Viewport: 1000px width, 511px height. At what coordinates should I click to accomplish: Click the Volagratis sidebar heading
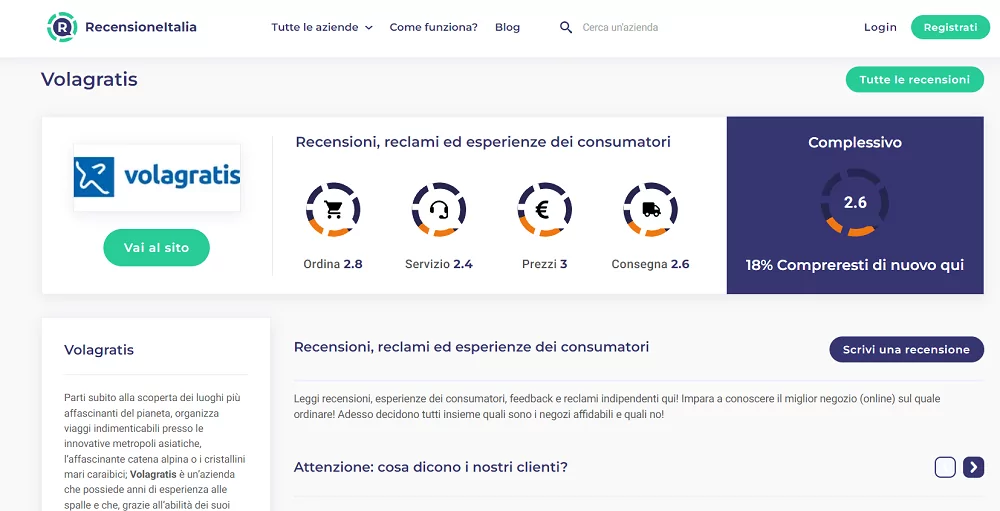click(x=99, y=350)
